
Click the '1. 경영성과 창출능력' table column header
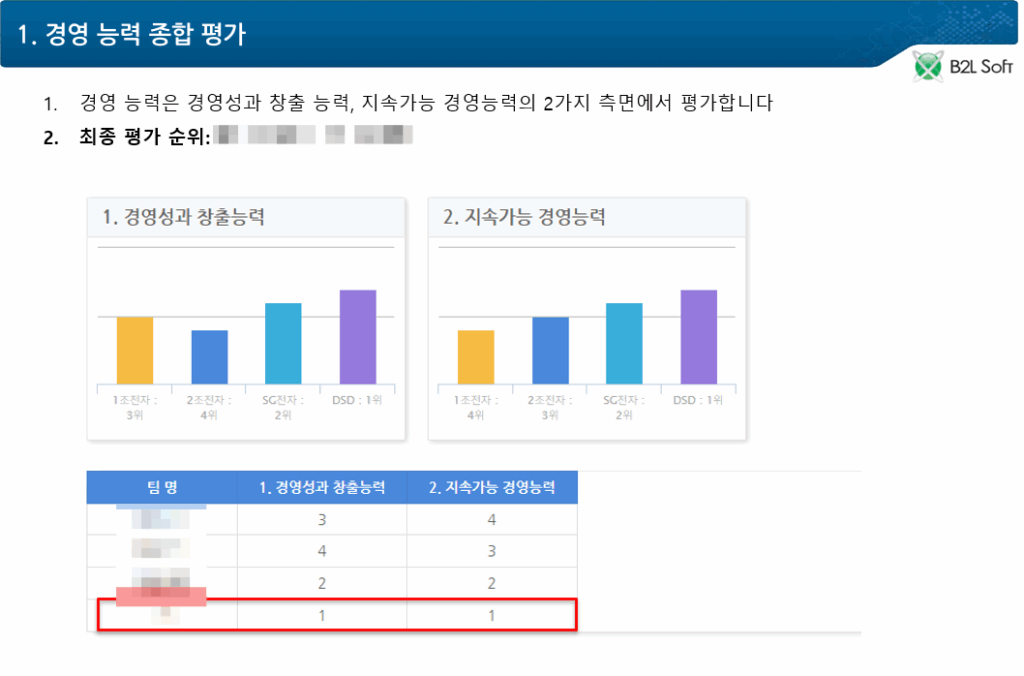322,488
